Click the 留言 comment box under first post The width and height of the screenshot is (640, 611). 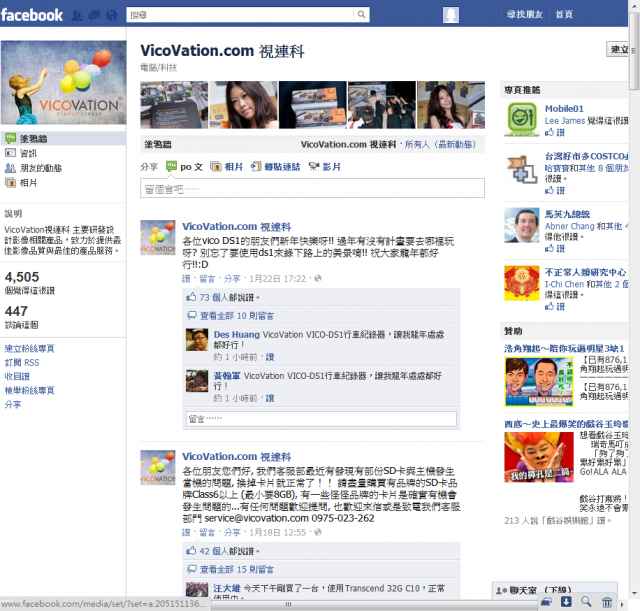321,419
